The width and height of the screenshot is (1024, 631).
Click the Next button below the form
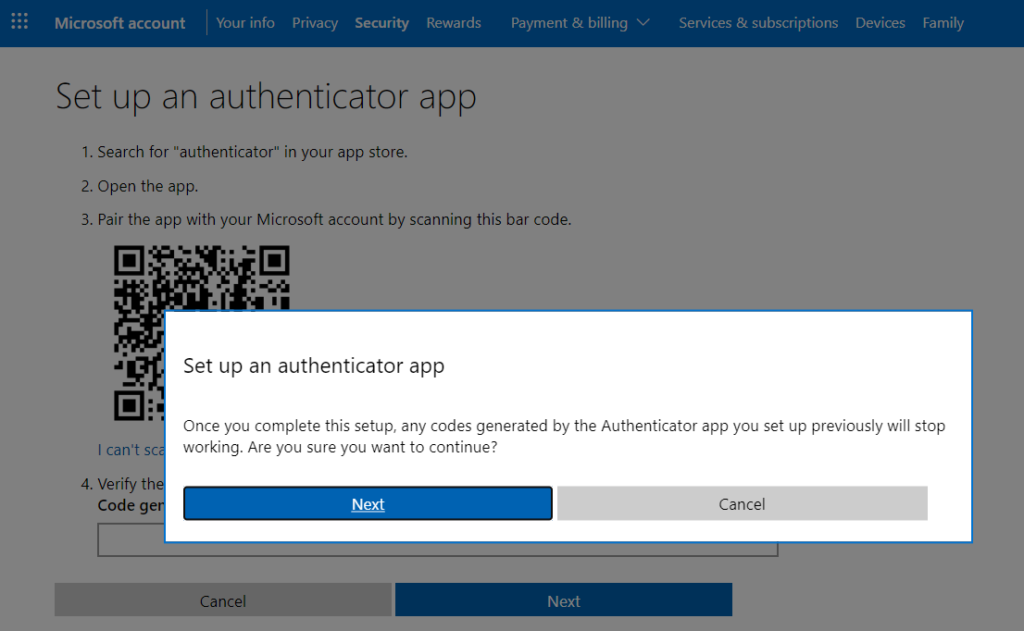563,601
